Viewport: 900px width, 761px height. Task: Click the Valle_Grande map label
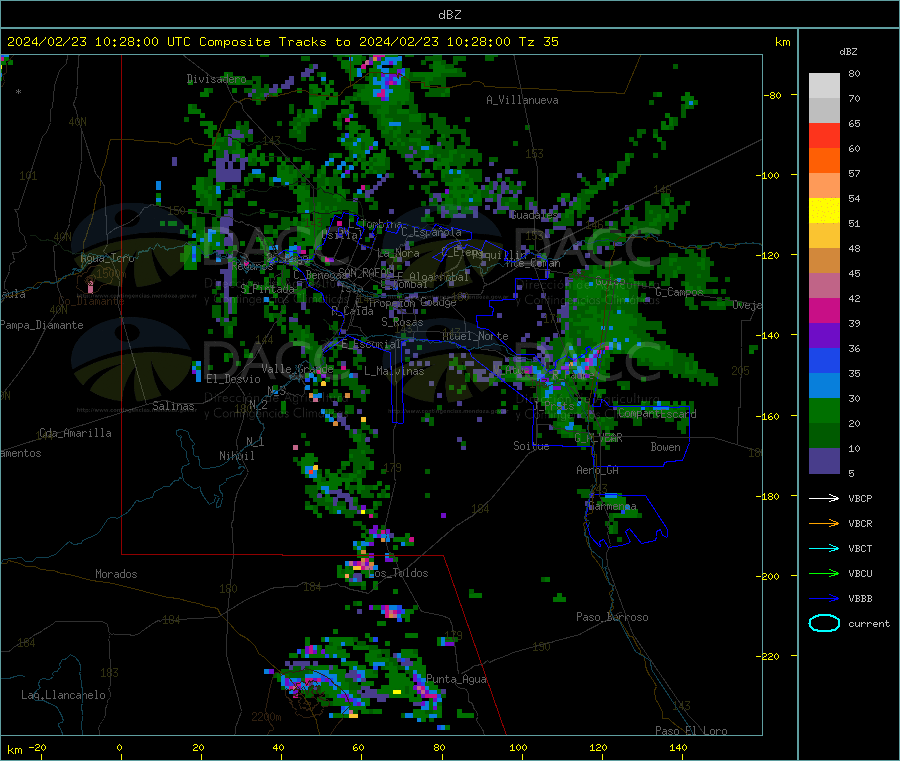(297, 369)
